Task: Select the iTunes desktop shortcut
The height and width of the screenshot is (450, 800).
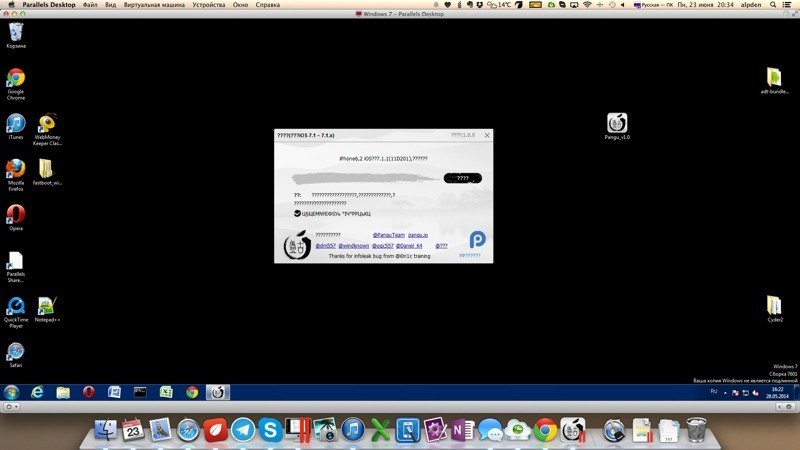Action: [16, 124]
